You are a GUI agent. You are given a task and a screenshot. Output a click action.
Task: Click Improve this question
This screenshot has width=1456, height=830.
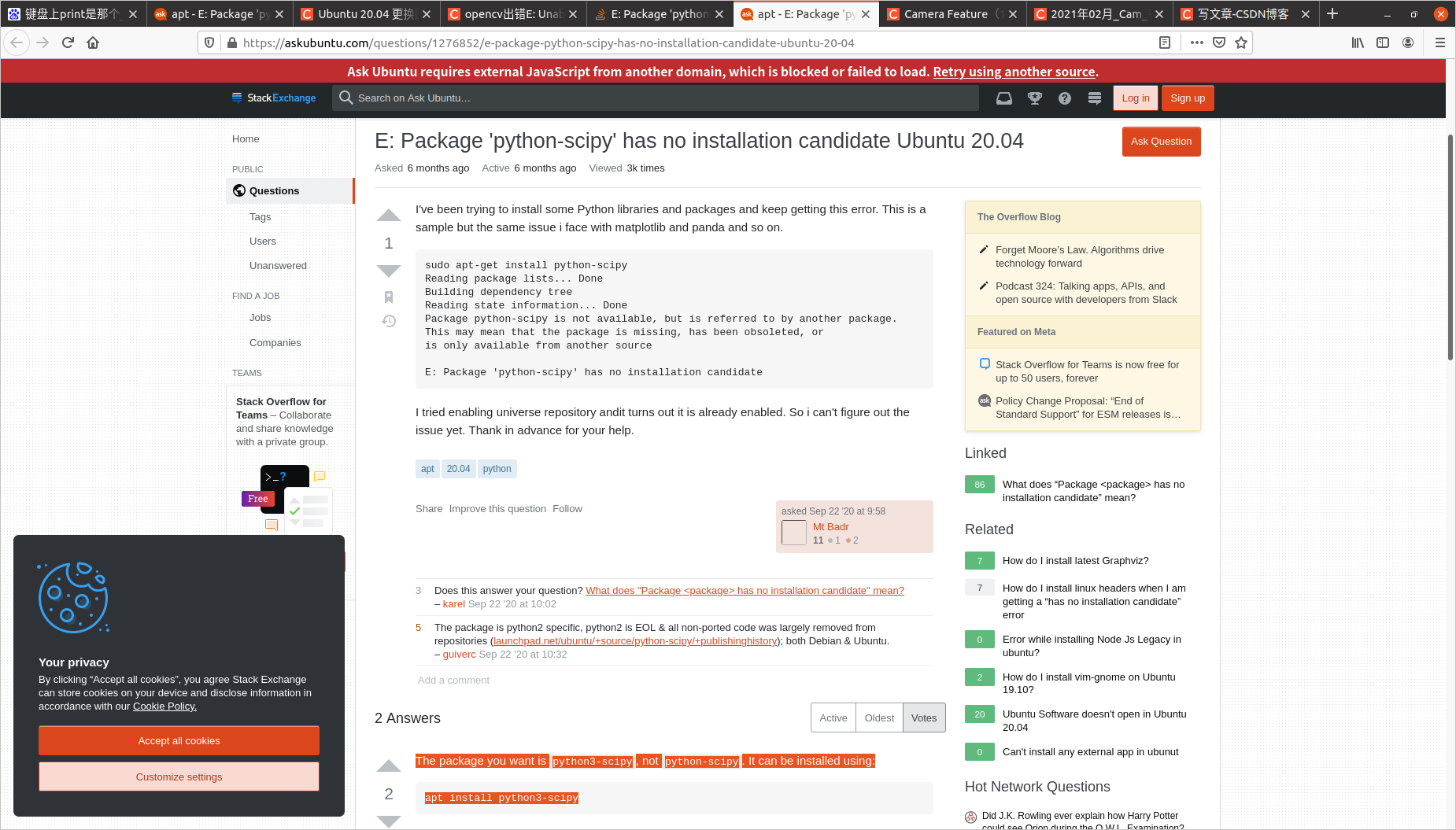497,509
